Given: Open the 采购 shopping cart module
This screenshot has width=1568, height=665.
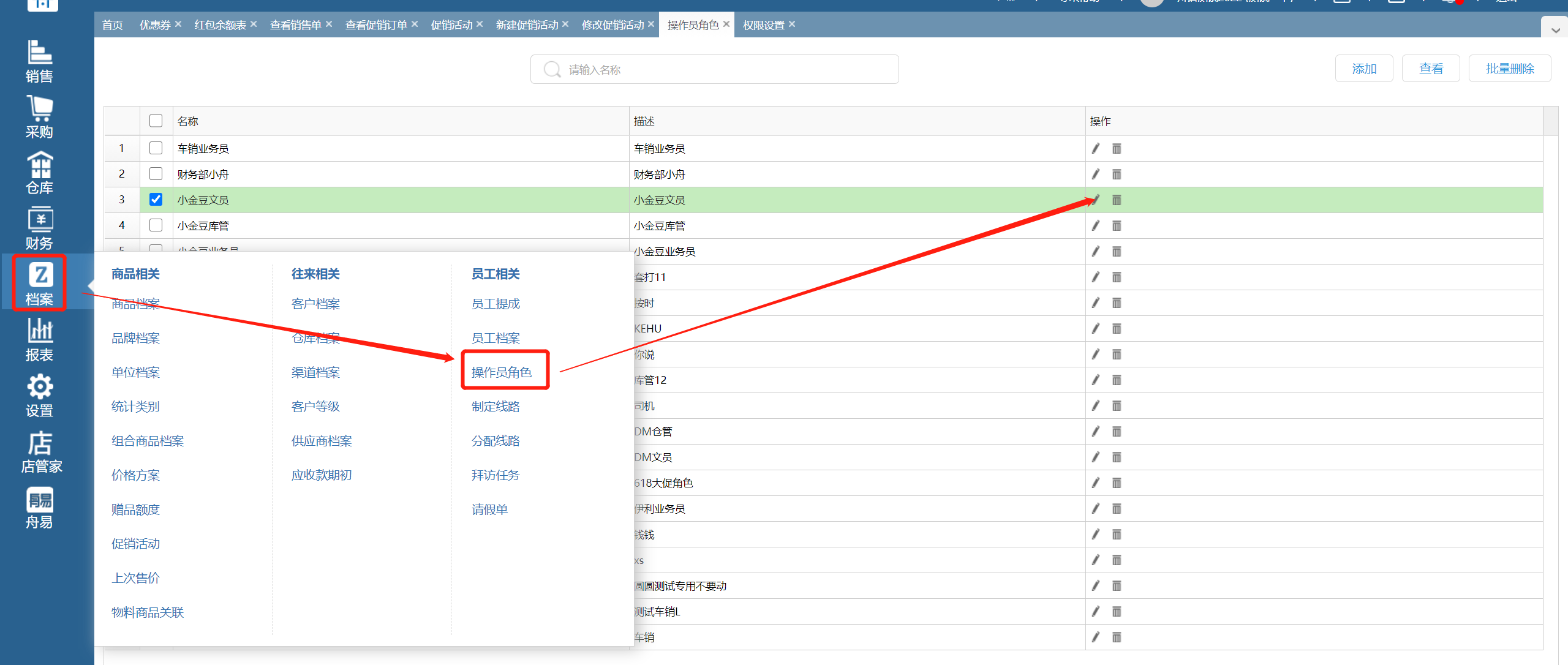Looking at the screenshot, I should (39, 117).
